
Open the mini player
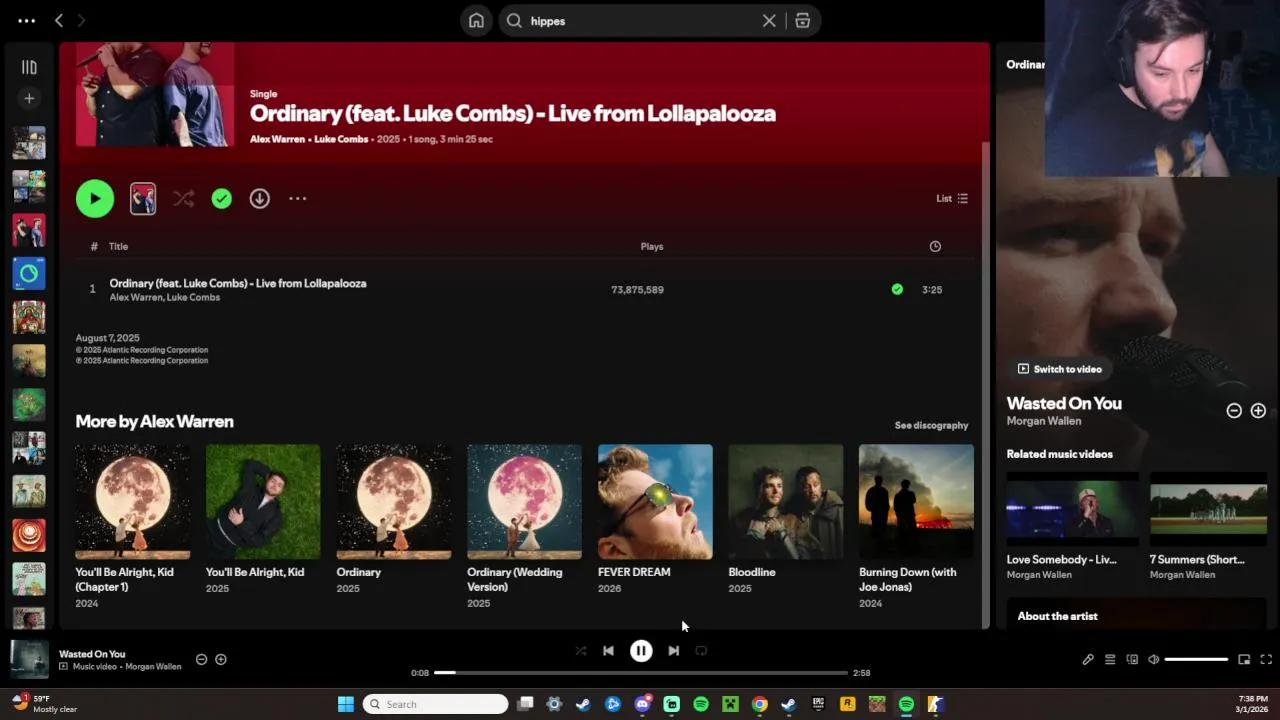(x=1244, y=659)
